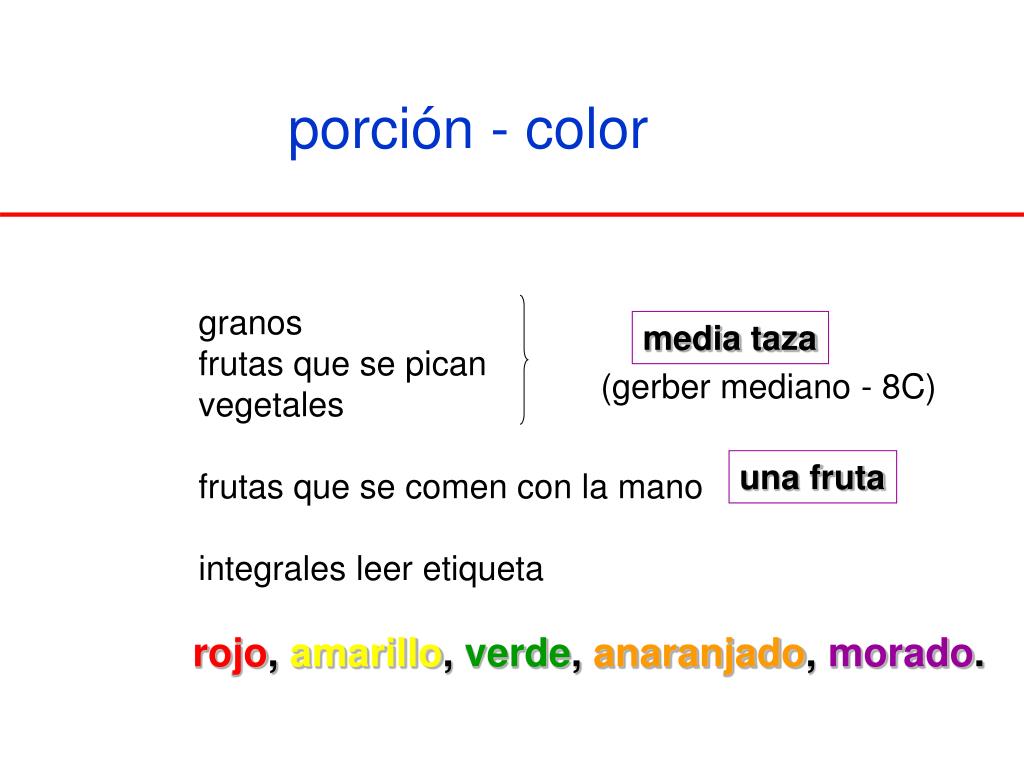Click the word 'vegetales'
This screenshot has height=768, width=1024.
click(271, 406)
